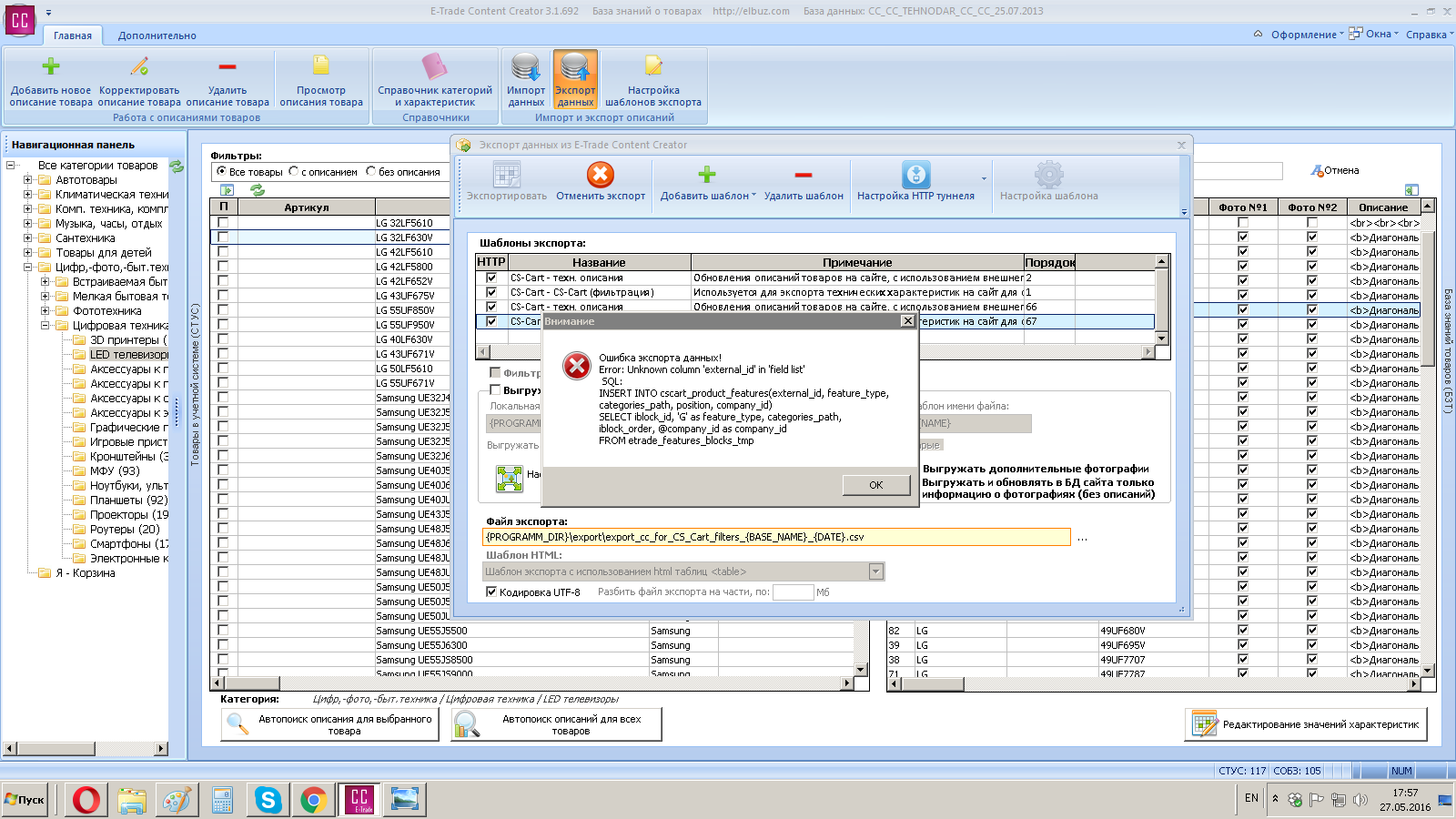Viewport: 1456px width, 819px height.
Task: Click the Отмена button above the right table
Action: (1335, 170)
